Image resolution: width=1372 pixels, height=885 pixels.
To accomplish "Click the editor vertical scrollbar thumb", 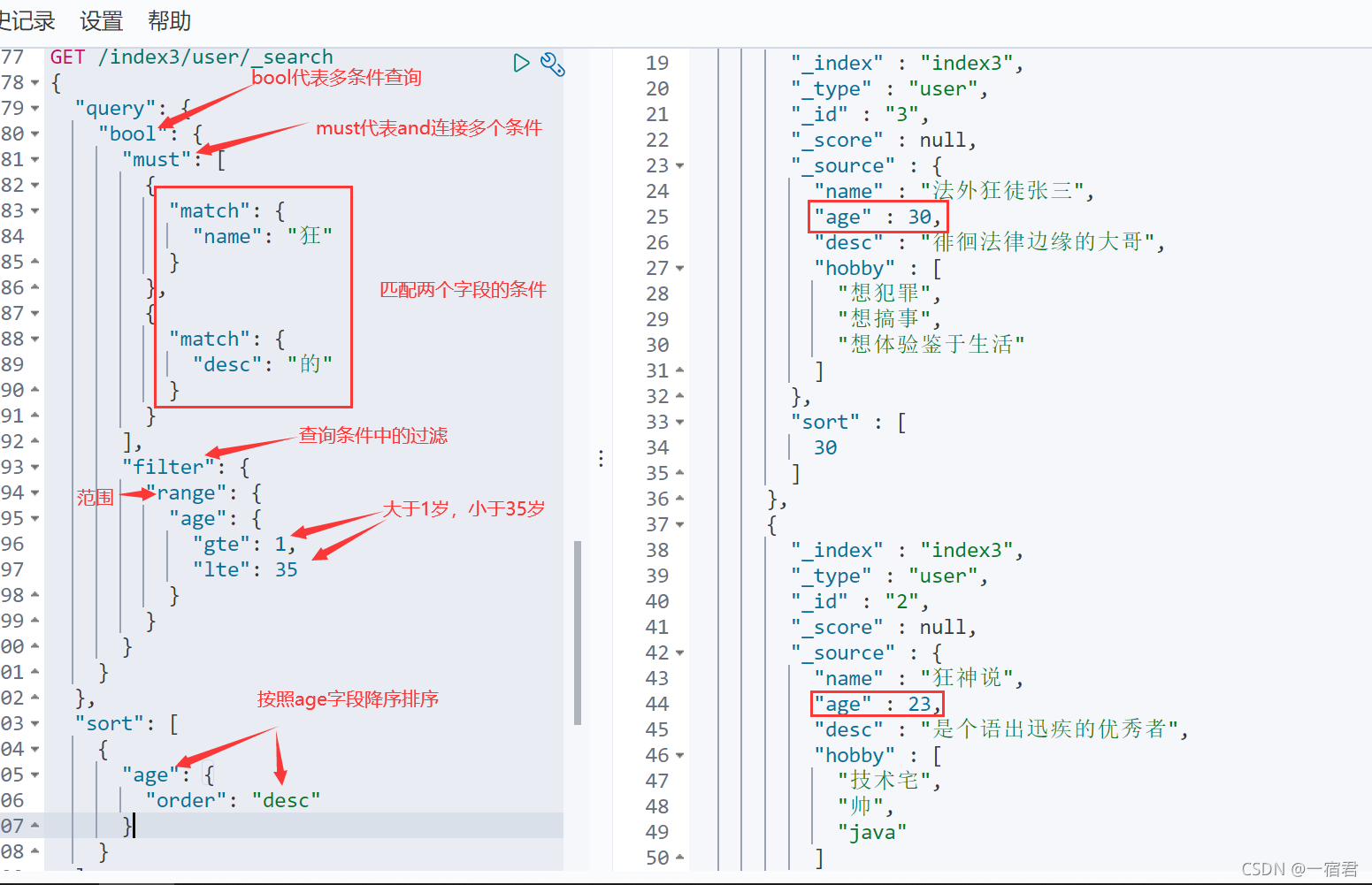I will coord(578,632).
